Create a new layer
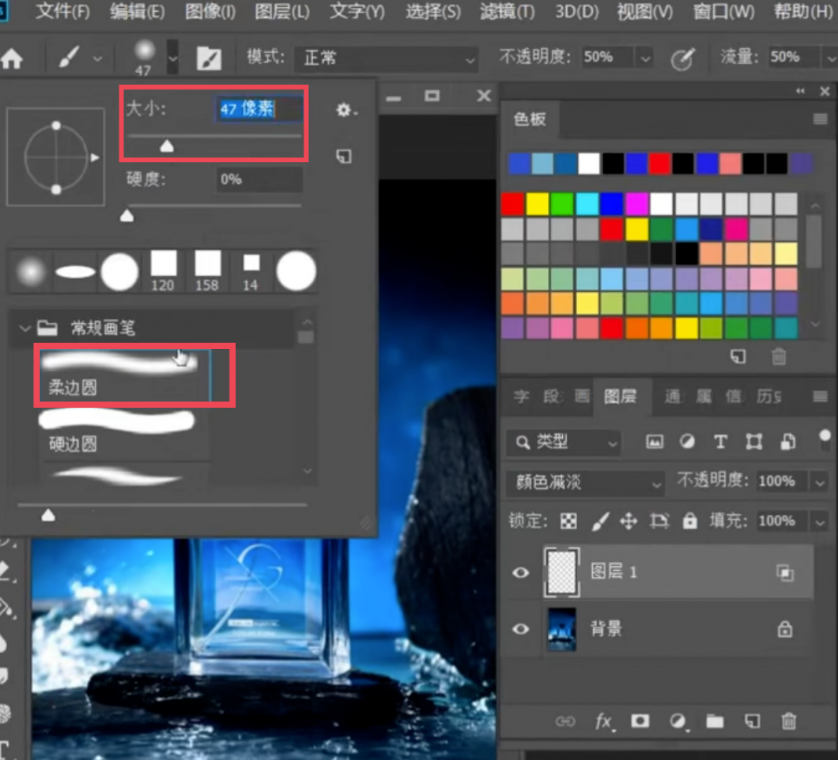Screen dimensions: 838x760 (x=752, y=722)
